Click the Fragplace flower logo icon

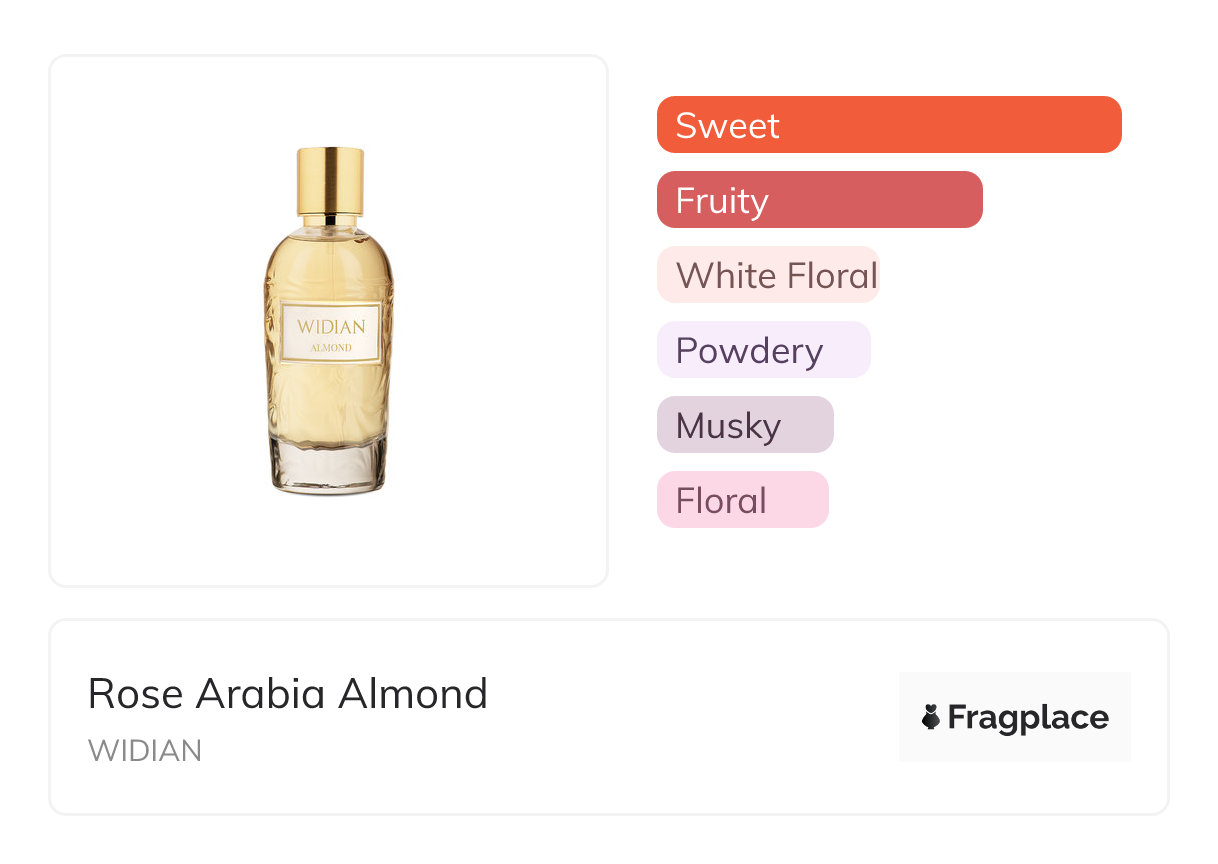tap(931, 717)
